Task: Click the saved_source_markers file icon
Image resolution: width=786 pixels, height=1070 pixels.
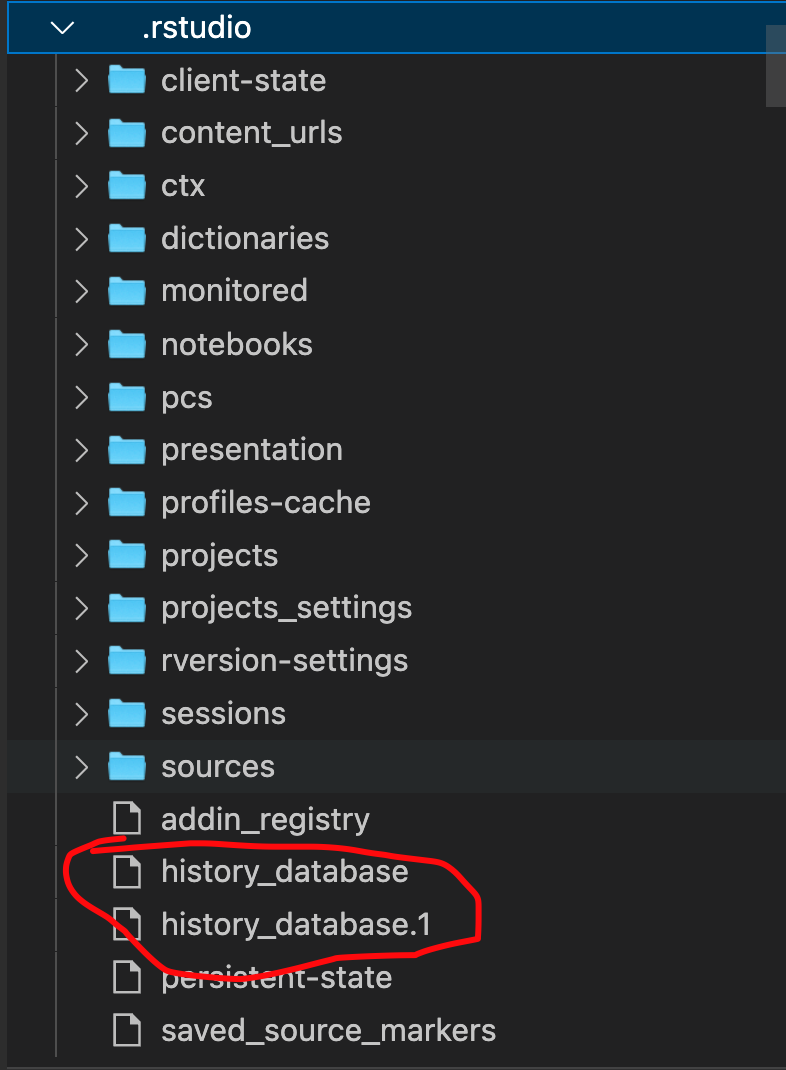Action: (x=127, y=1029)
